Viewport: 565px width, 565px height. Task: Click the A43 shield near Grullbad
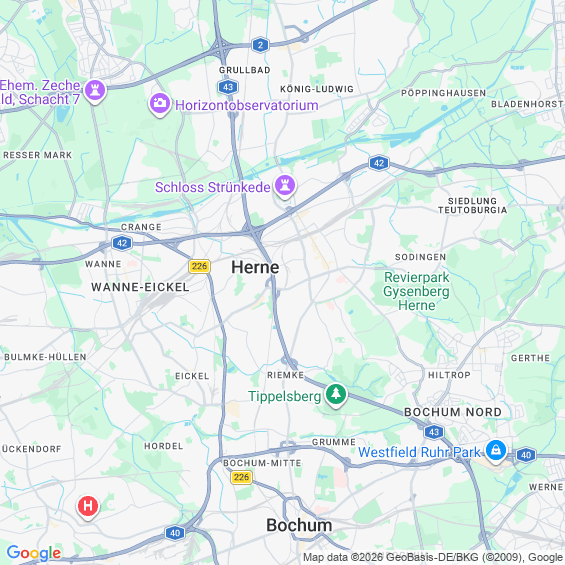click(228, 87)
